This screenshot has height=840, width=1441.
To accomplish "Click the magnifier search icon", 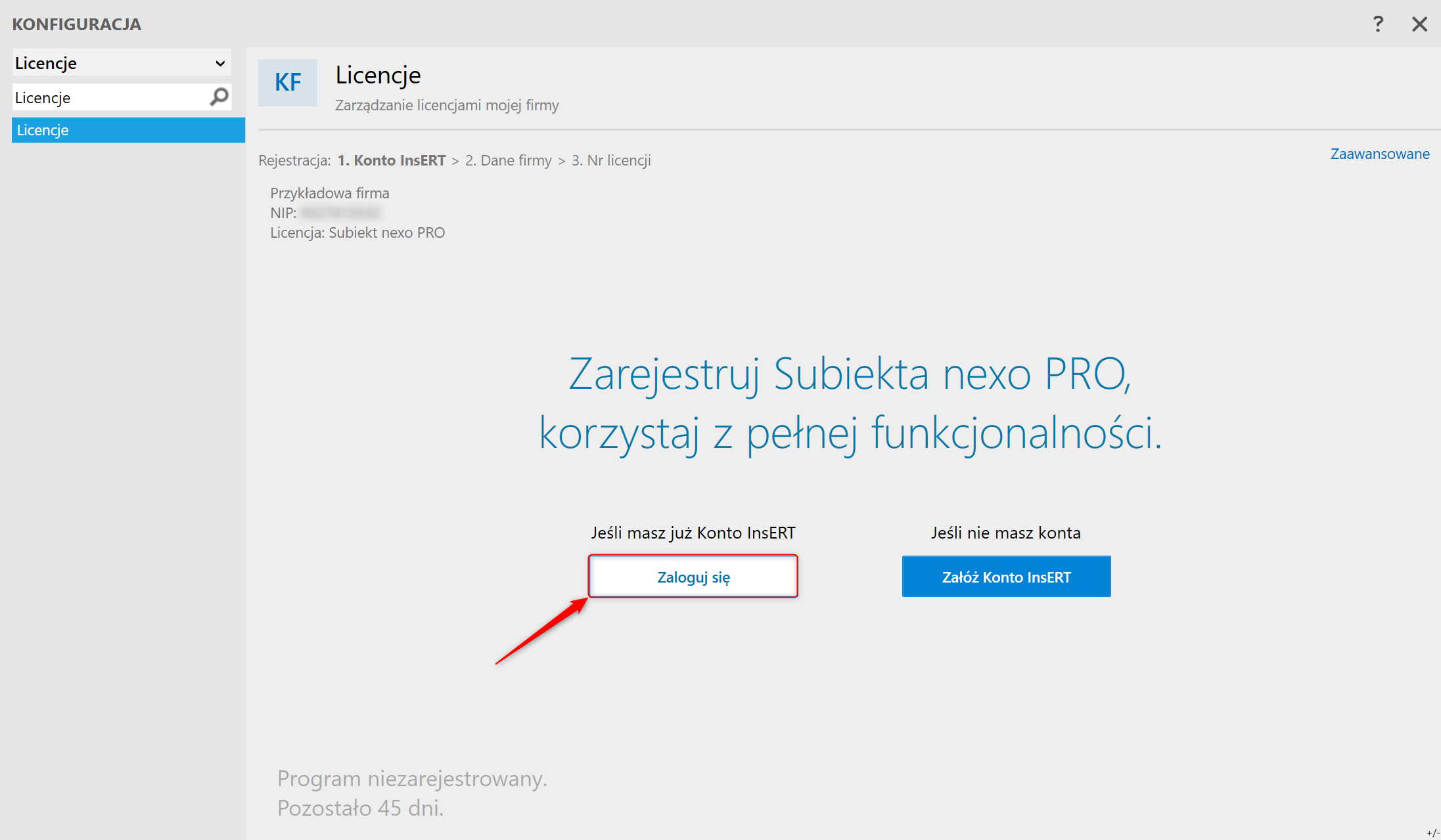I will 219,97.
